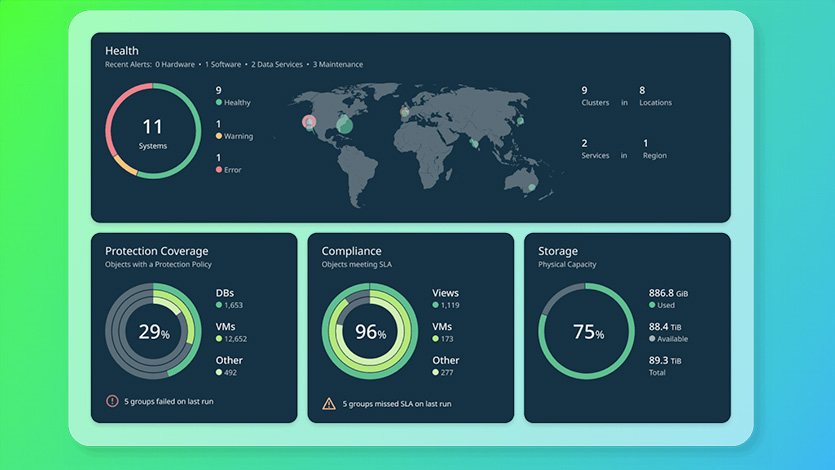Open the 96% Compliance donut chart
The height and width of the screenshot is (470, 835).
pyautogui.click(x=370, y=331)
